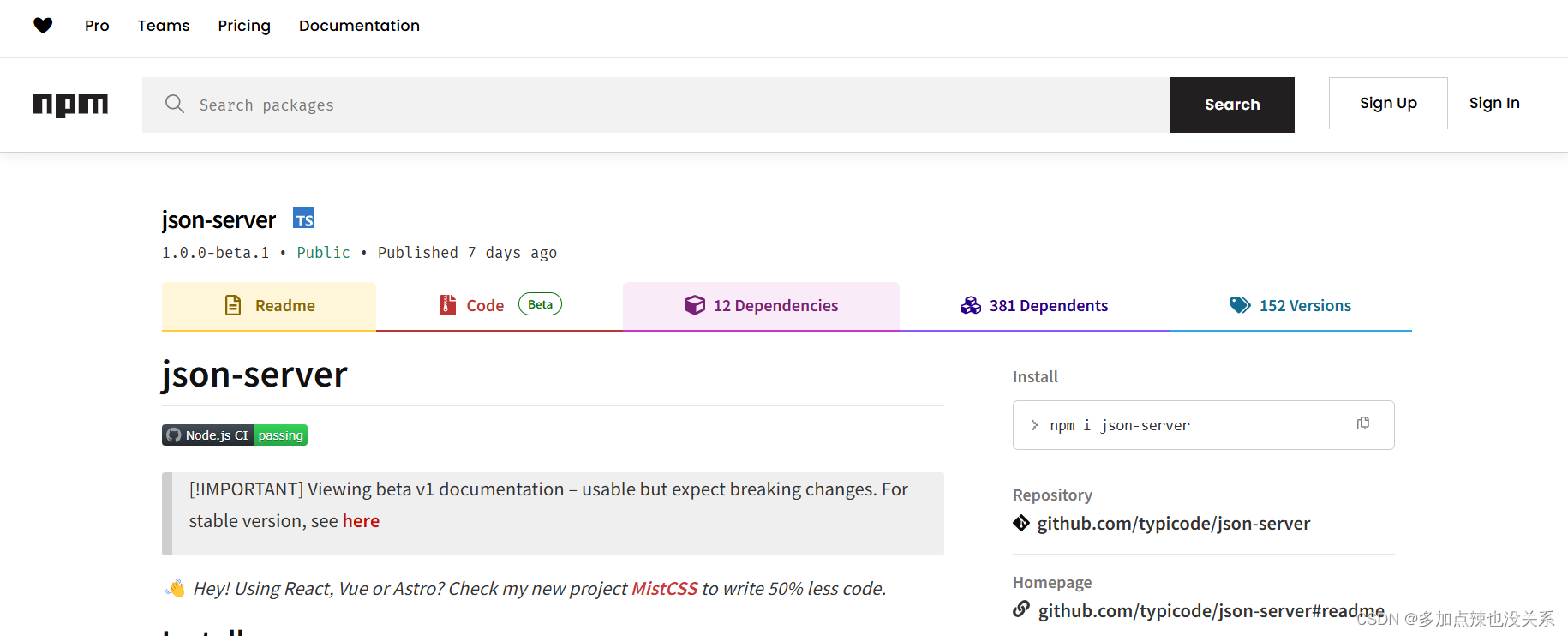Click the Sign In link
This screenshot has height=636, width=1568.
pyautogui.click(x=1494, y=103)
